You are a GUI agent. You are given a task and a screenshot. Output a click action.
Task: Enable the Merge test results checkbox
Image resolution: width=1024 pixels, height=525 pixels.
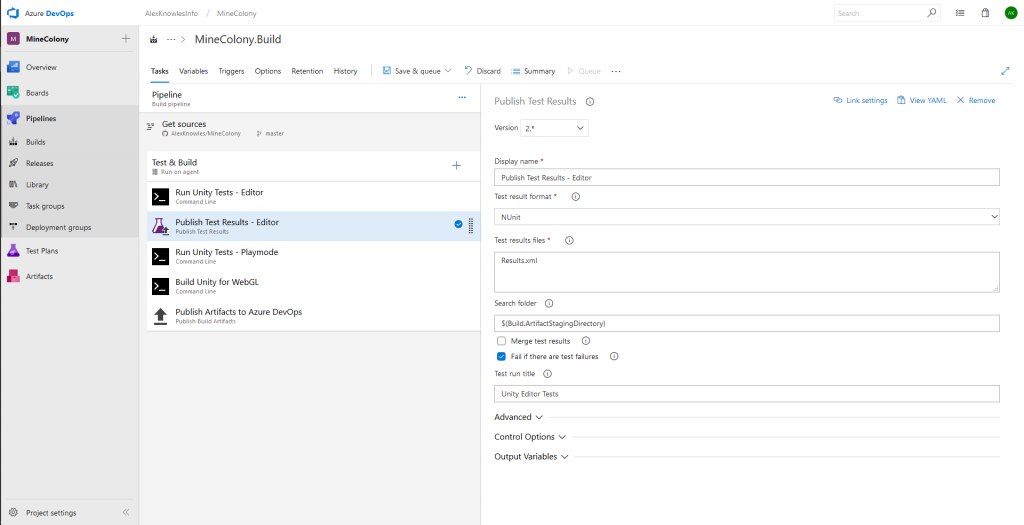pos(501,341)
